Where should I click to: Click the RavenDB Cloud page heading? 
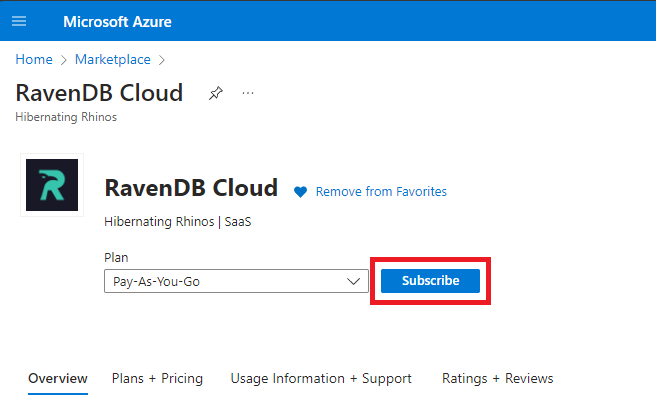(x=99, y=93)
